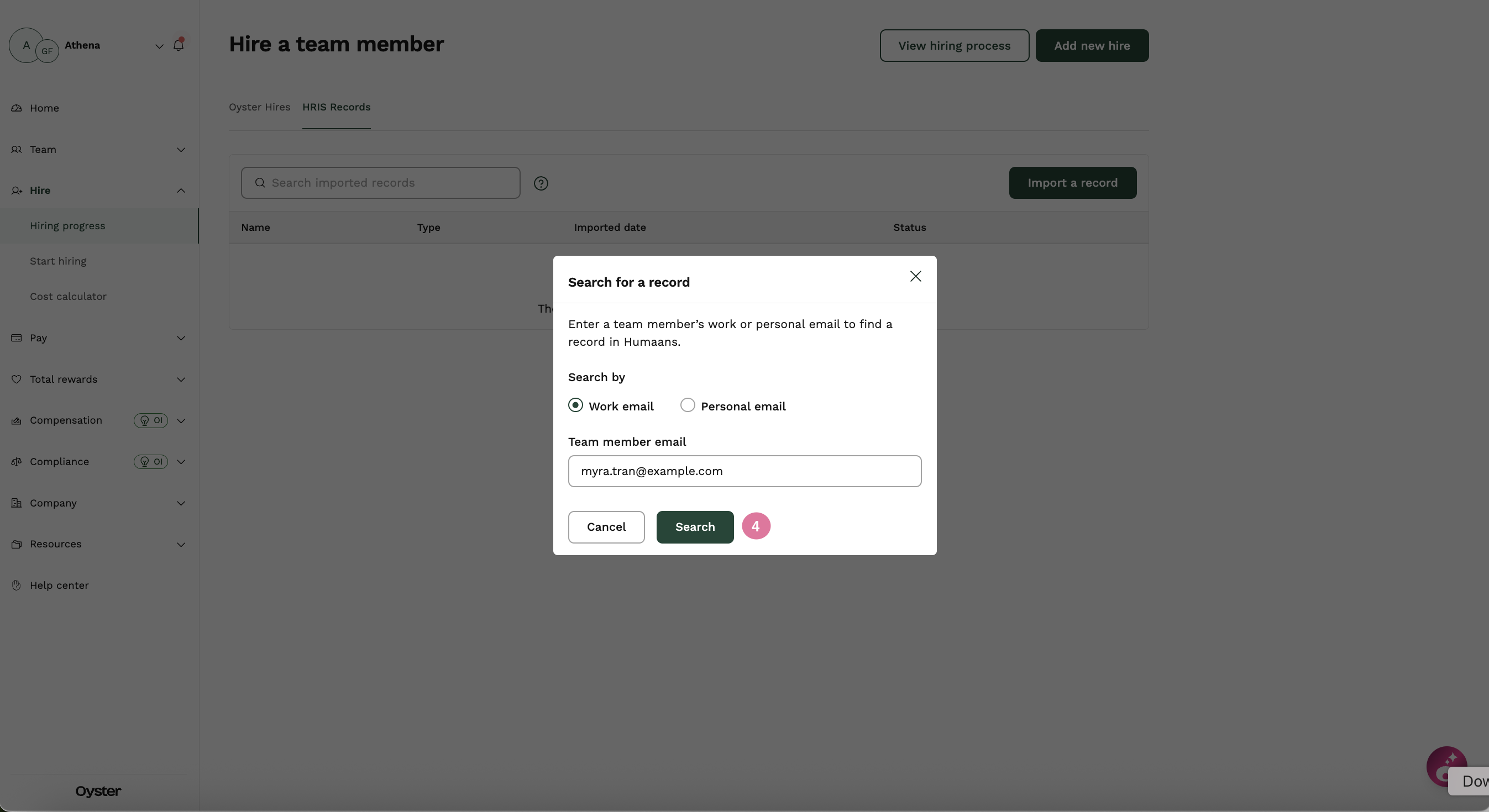Viewport: 1489px width, 812px height.
Task: Expand the Company chevron
Action: pos(181,503)
